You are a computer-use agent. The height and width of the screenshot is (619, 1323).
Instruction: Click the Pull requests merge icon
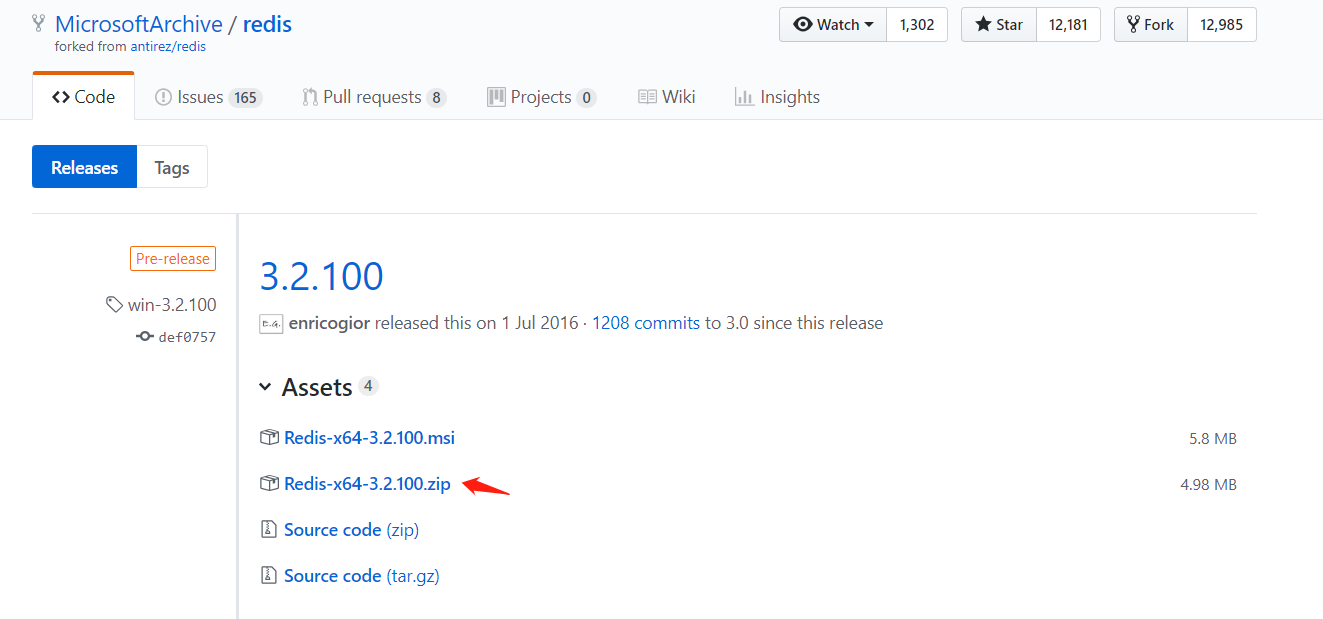coord(310,97)
